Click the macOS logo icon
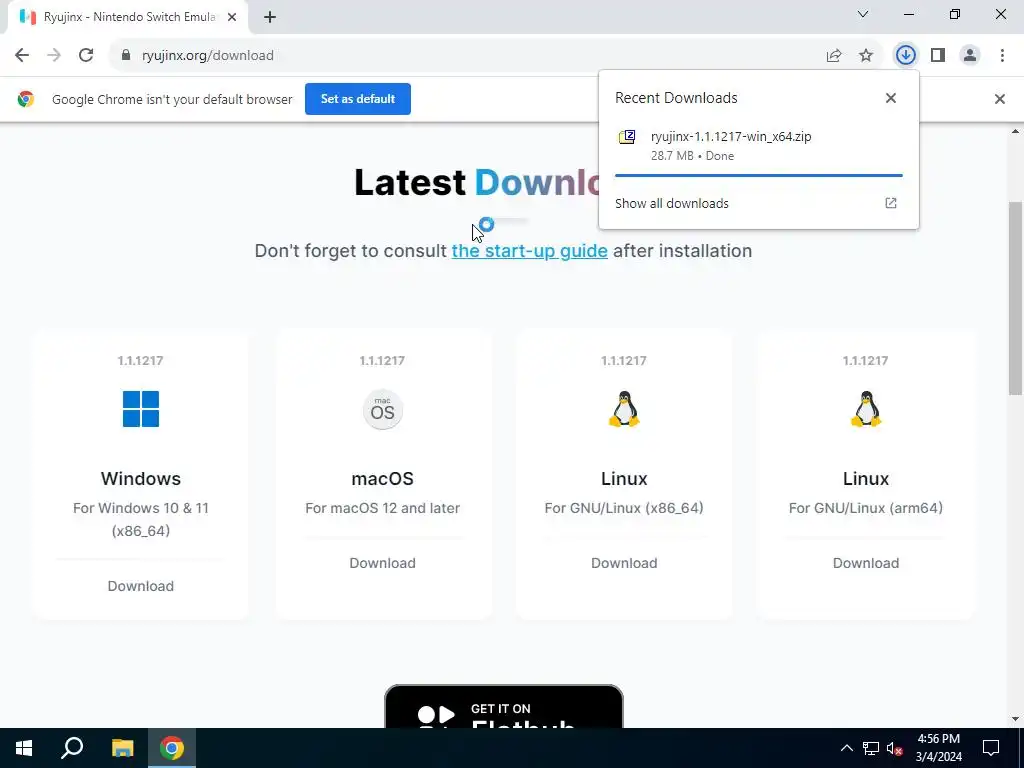The height and width of the screenshot is (768, 1024). tap(383, 410)
